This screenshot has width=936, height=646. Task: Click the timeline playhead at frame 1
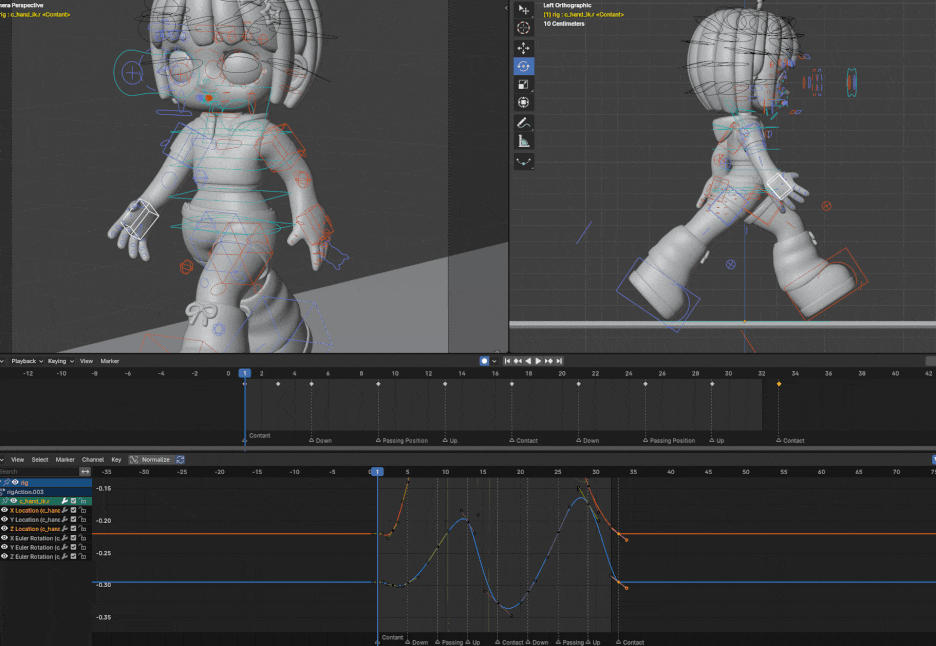[x=245, y=373]
